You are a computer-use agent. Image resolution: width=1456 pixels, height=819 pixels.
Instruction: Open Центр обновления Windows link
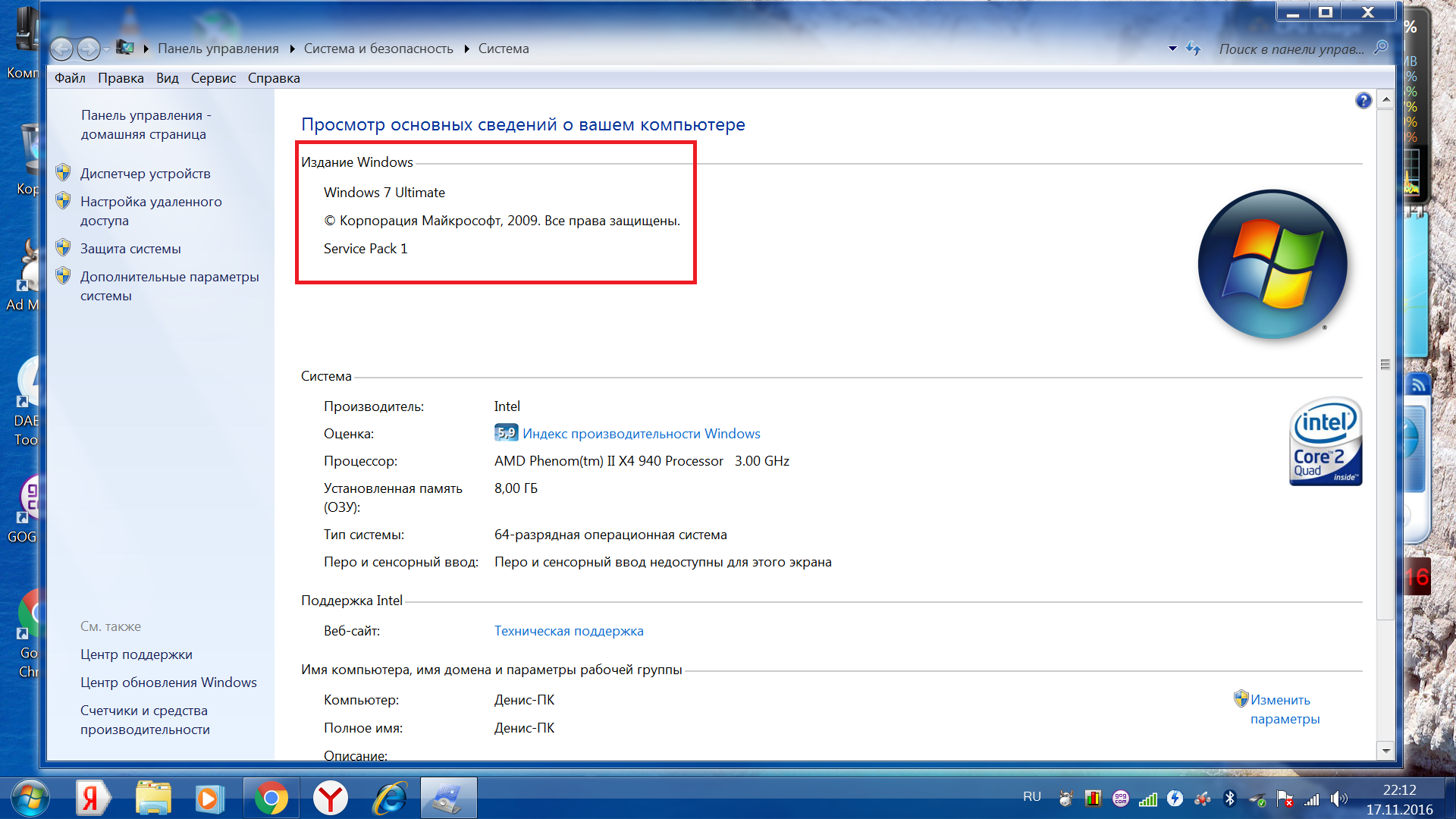click(x=168, y=682)
